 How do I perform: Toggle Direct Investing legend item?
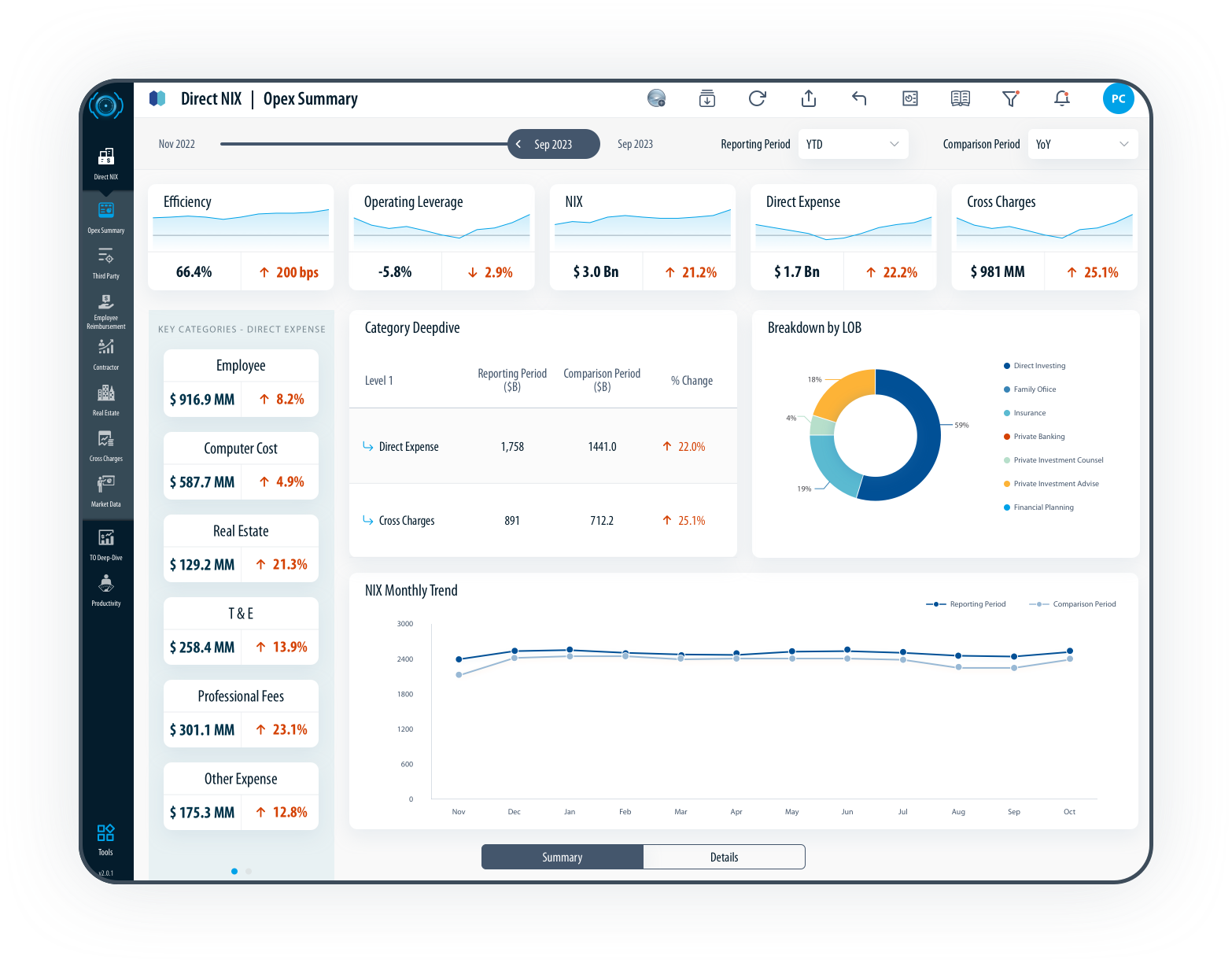point(1038,366)
